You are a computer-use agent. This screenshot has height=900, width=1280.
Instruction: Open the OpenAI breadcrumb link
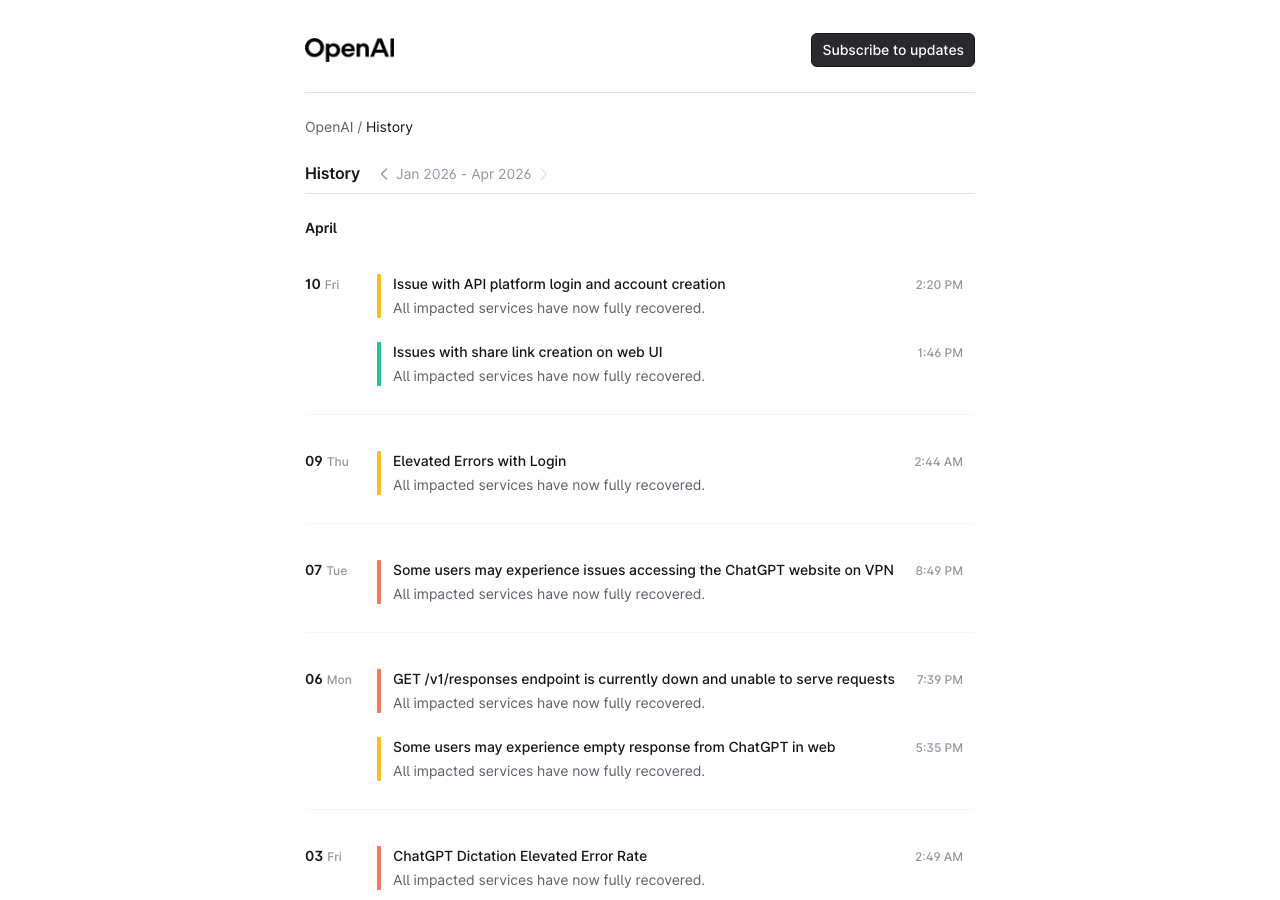coord(329,126)
